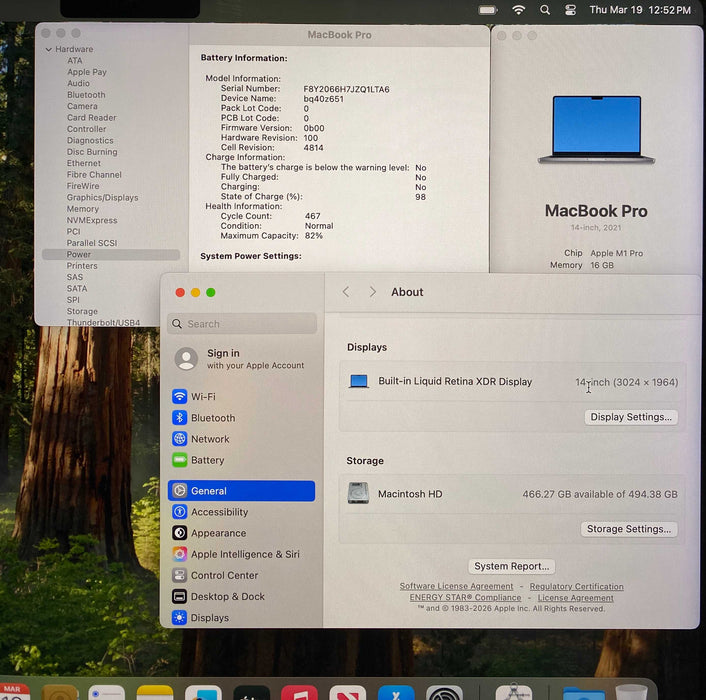Click the Macintosh HD drive icon
Image resolution: width=706 pixels, height=700 pixels.
pos(358,493)
